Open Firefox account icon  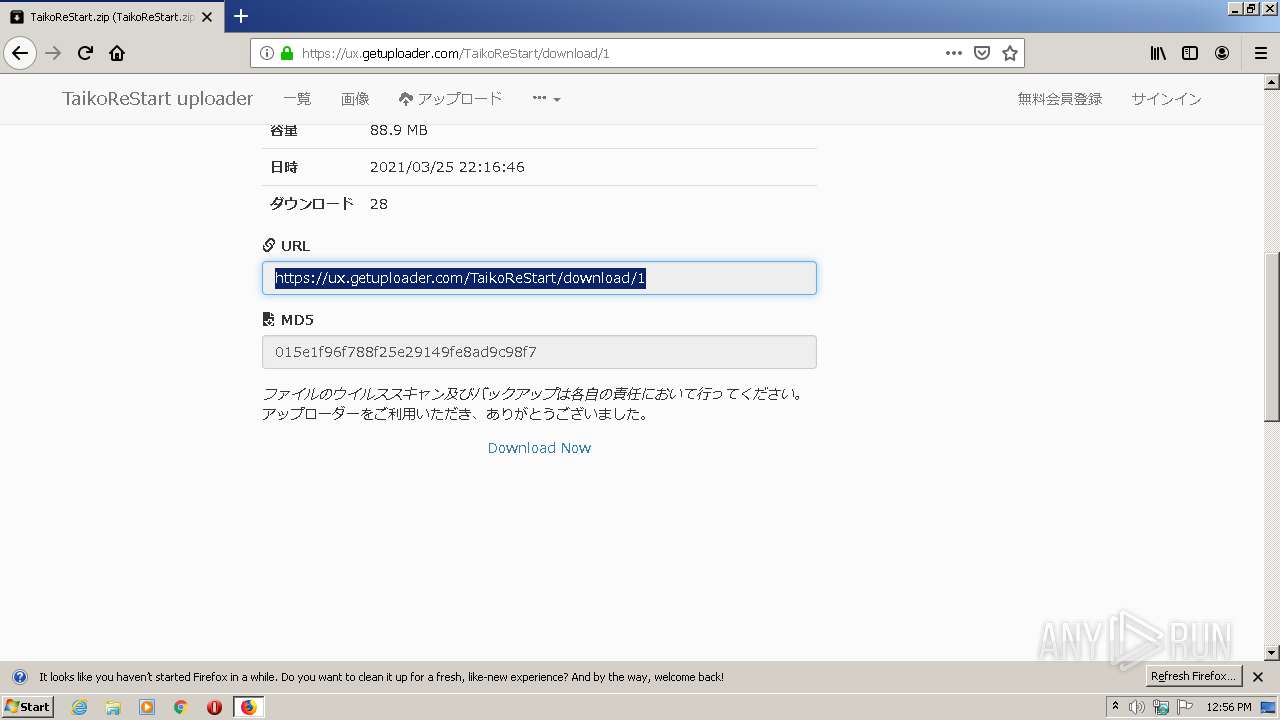click(x=1222, y=53)
